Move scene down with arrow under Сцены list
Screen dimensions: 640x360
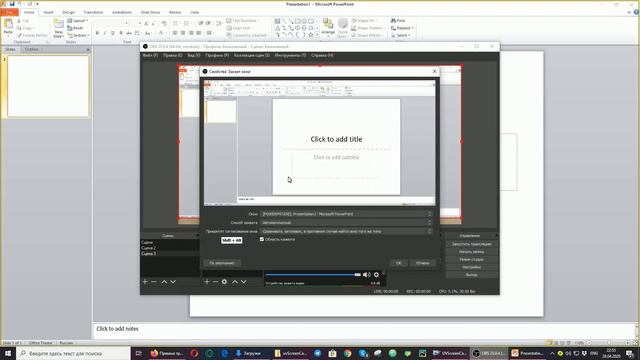[173, 282]
